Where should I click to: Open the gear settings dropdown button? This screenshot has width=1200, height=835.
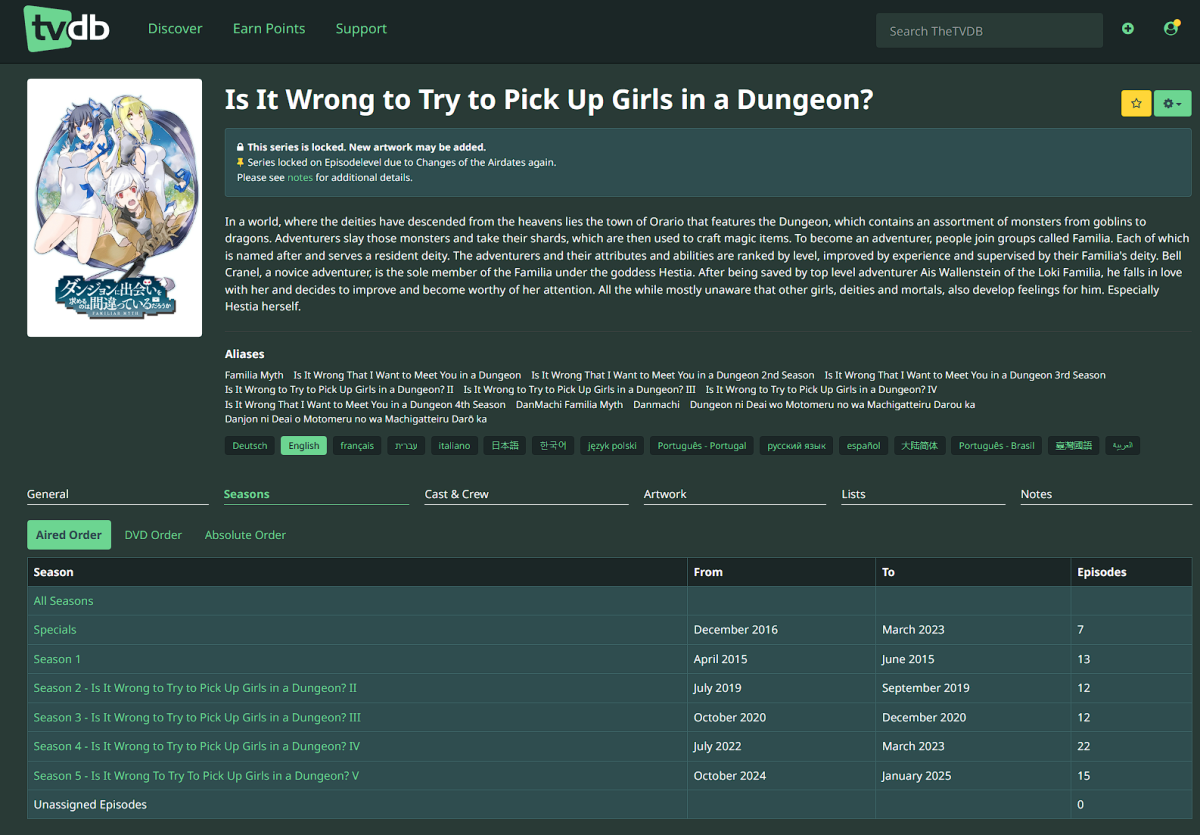point(1168,103)
